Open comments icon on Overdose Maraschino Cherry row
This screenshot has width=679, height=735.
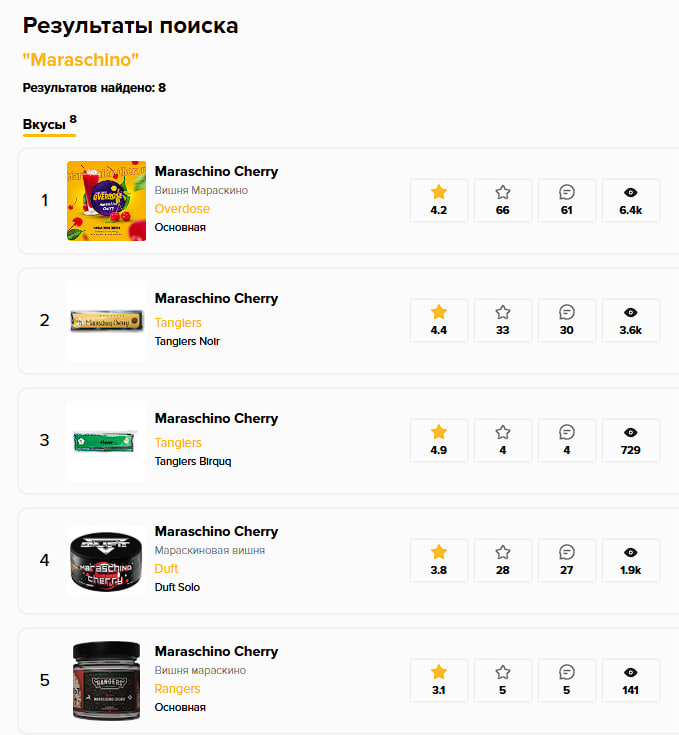click(567, 192)
